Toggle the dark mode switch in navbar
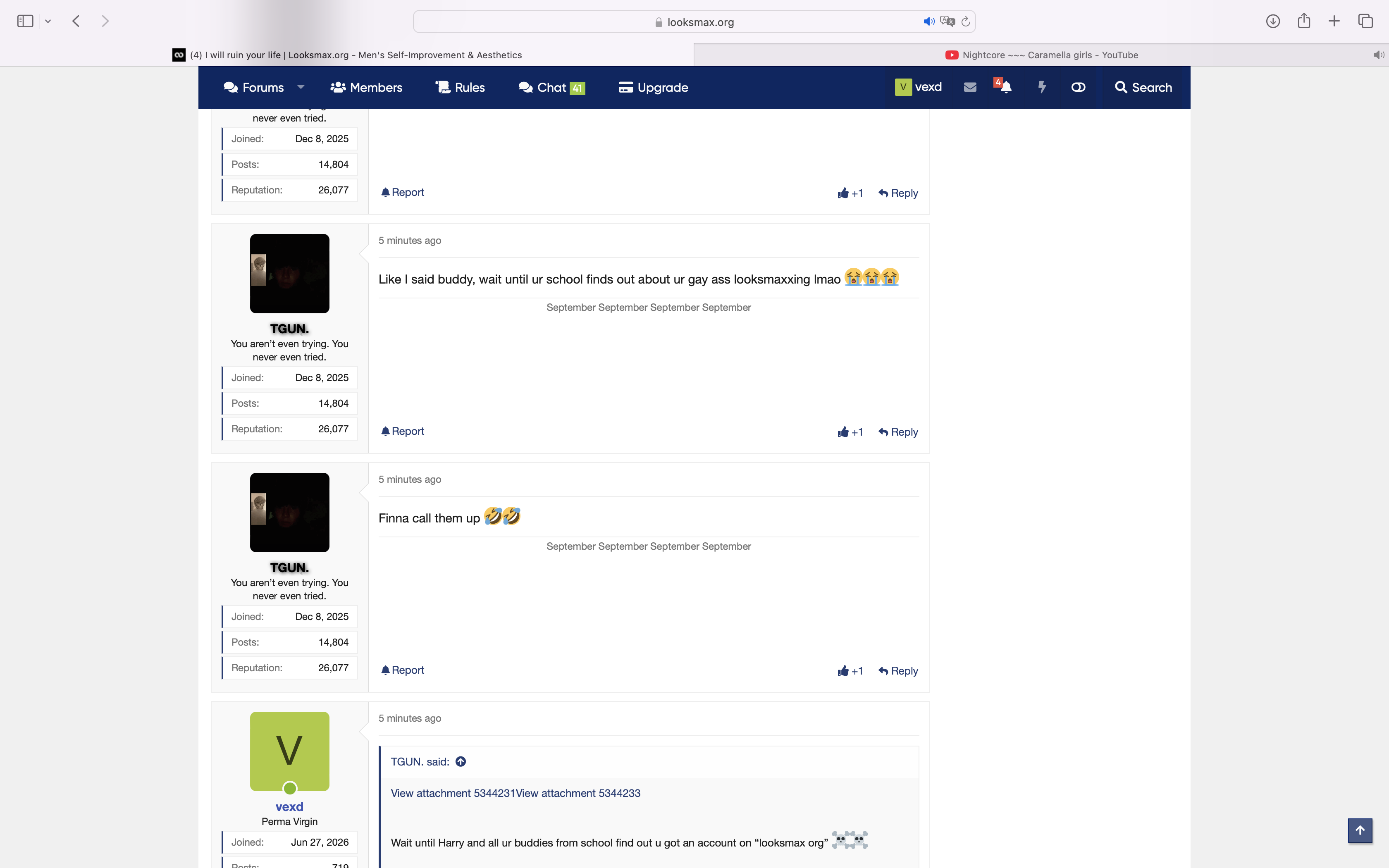Image resolution: width=1389 pixels, height=868 pixels. point(1078,87)
